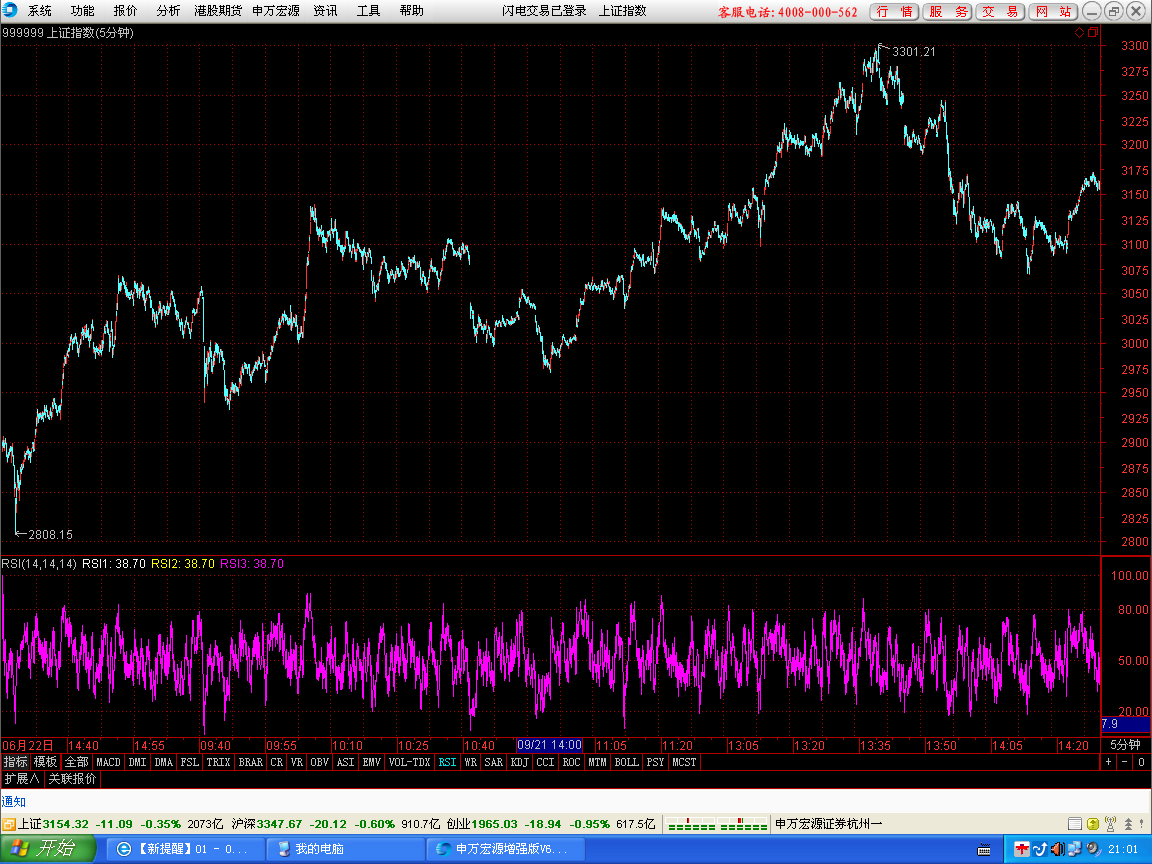
Task: Expand the 扩展 panel
Action: (x=22, y=778)
